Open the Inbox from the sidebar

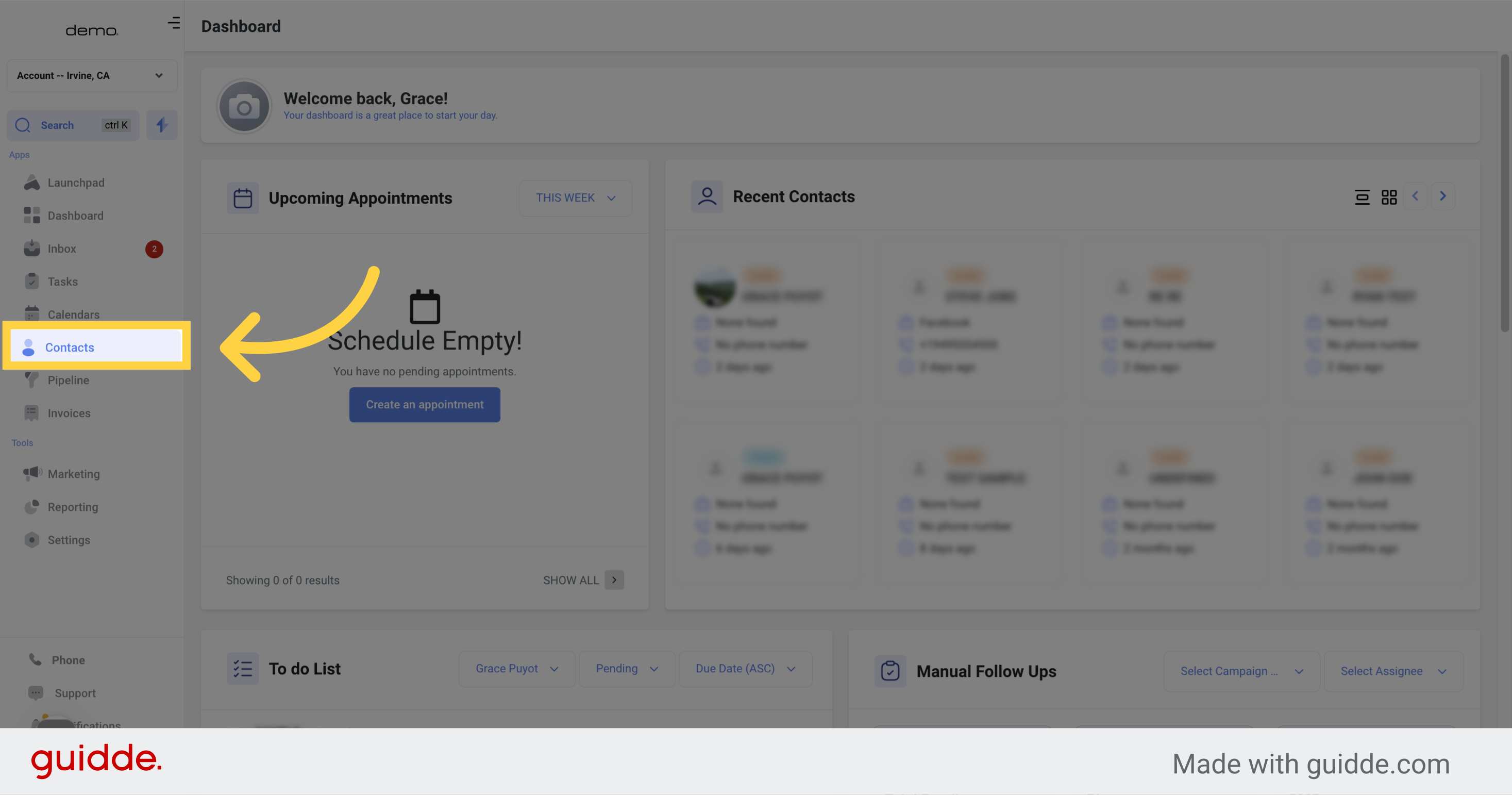click(x=62, y=249)
